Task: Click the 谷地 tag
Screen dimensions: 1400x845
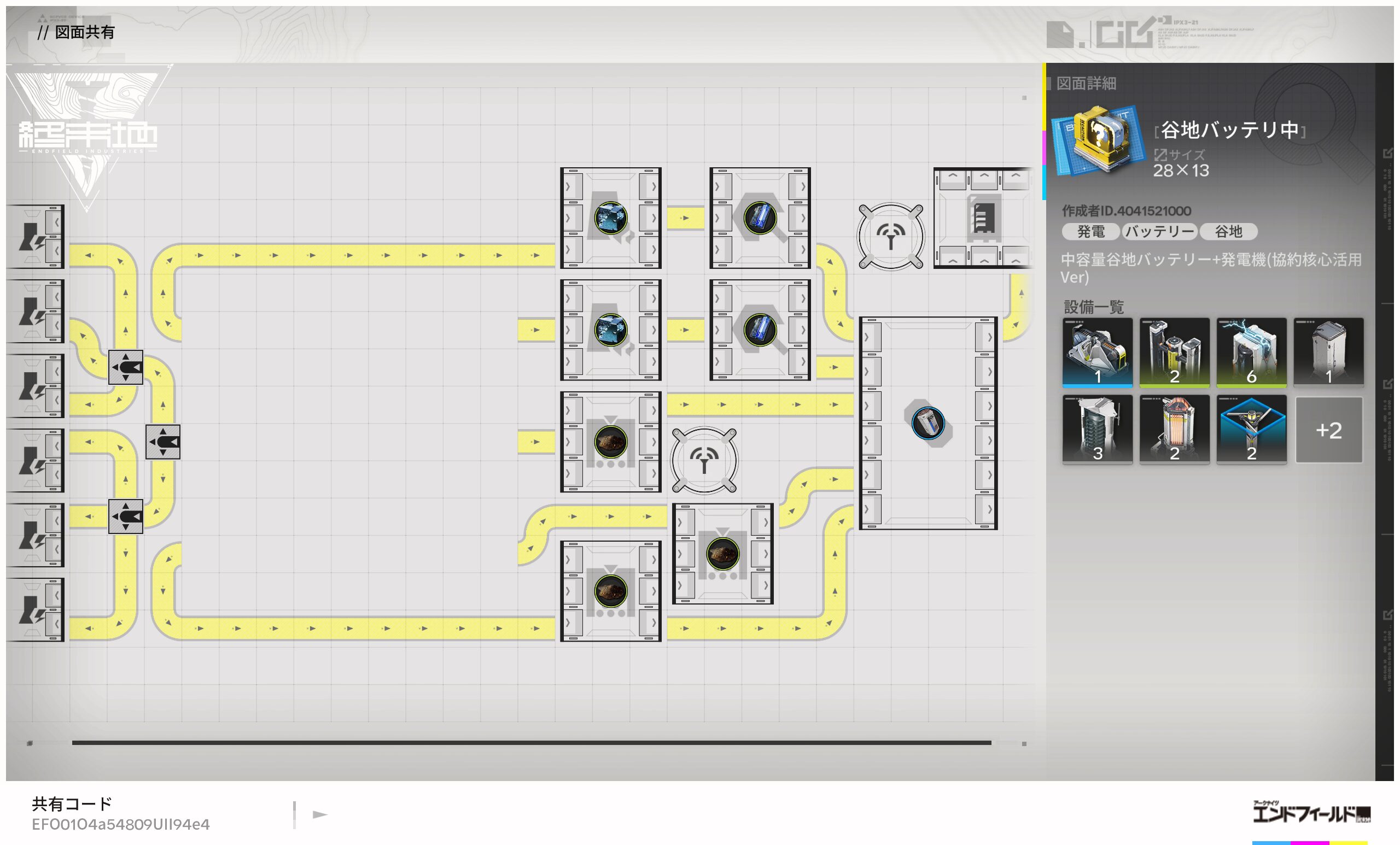Action: [x=1228, y=232]
